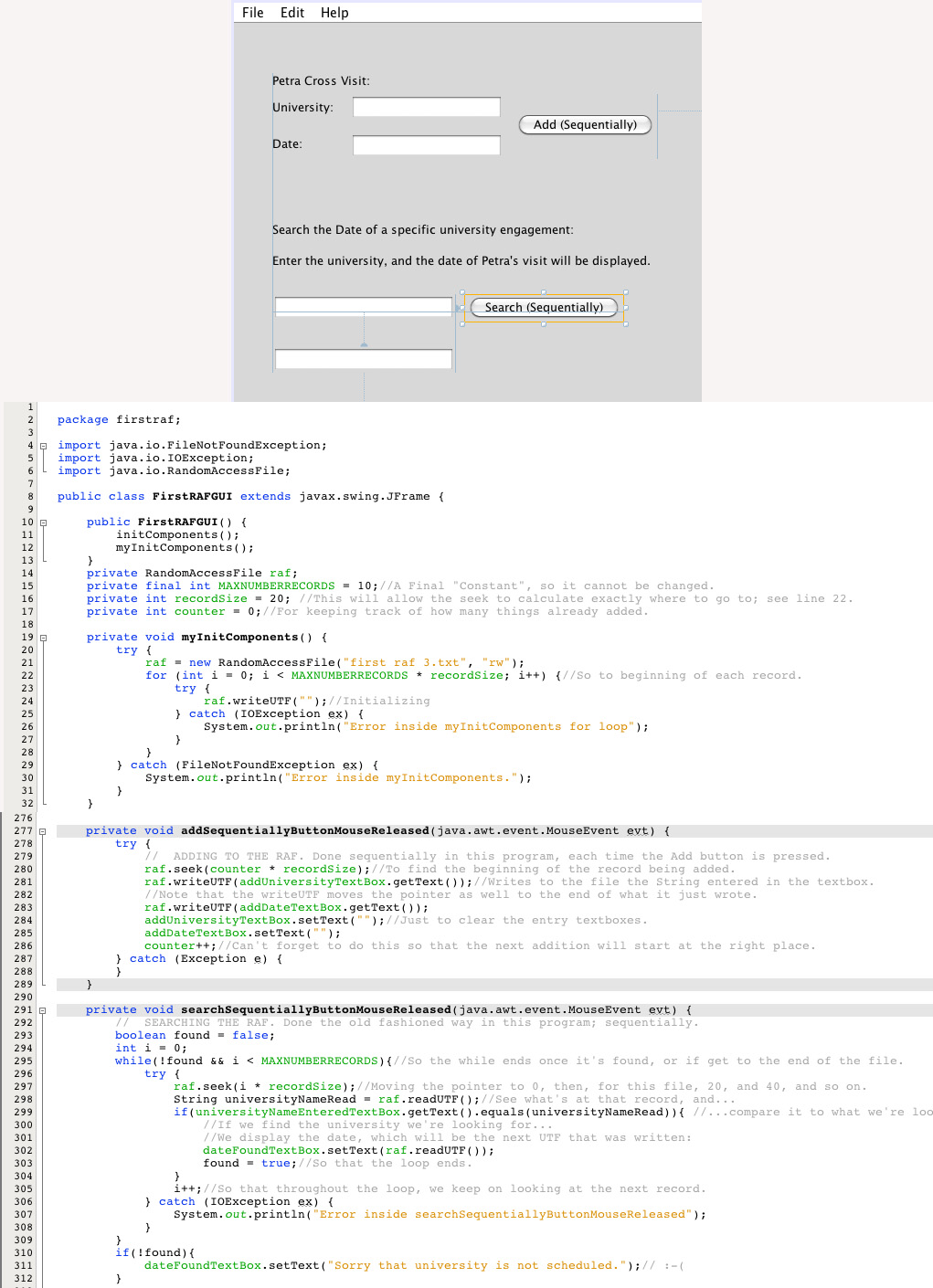Open the Edit menu
This screenshot has height=1288, width=933.
pyautogui.click(x=292, y=13)
